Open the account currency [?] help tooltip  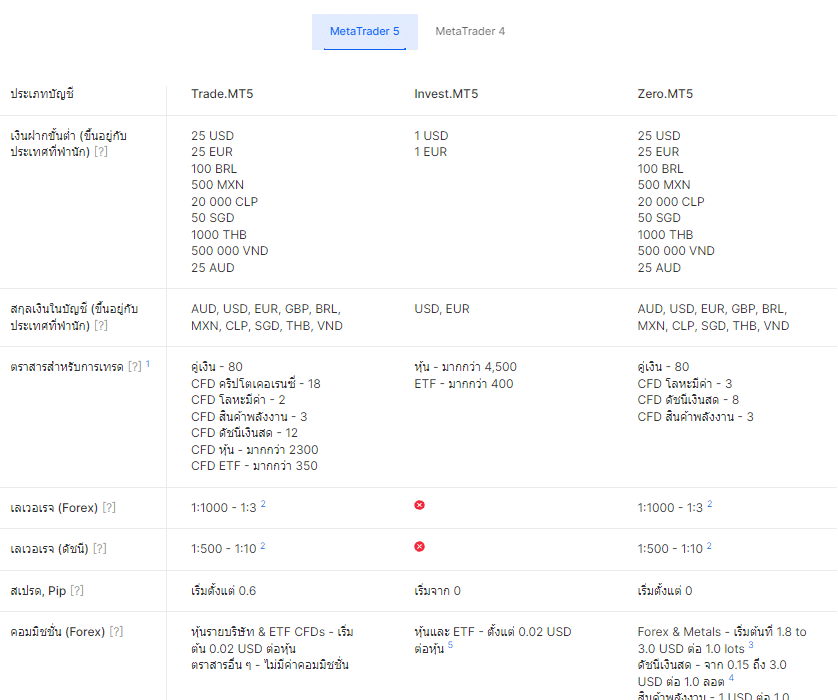point(101,325)
